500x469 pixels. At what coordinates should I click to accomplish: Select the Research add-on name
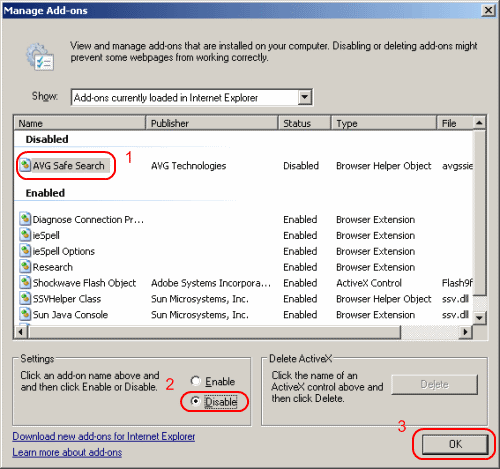pyautogui.click(x=53, y=267)
